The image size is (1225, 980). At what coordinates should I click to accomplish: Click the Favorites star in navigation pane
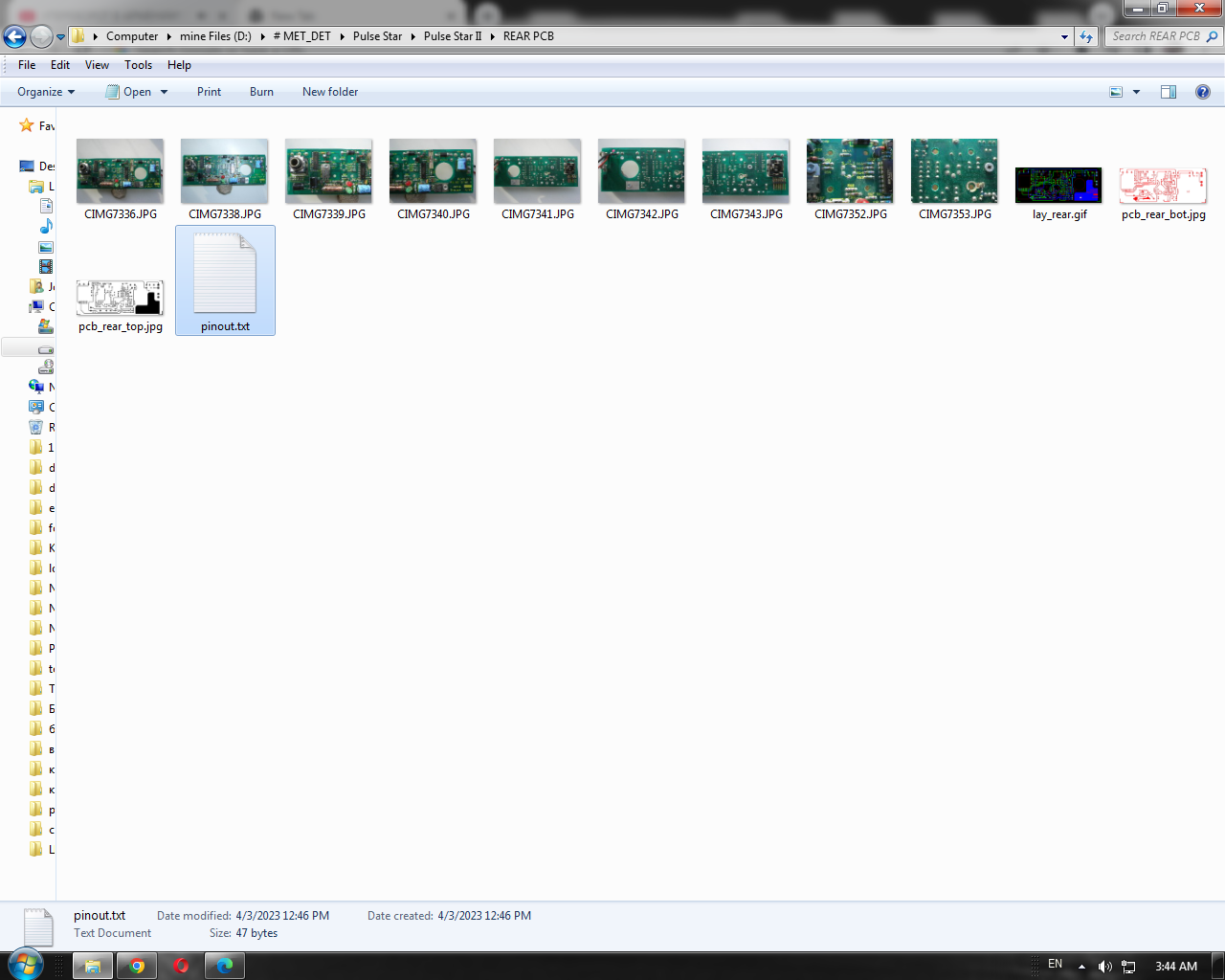pos(27,125)
